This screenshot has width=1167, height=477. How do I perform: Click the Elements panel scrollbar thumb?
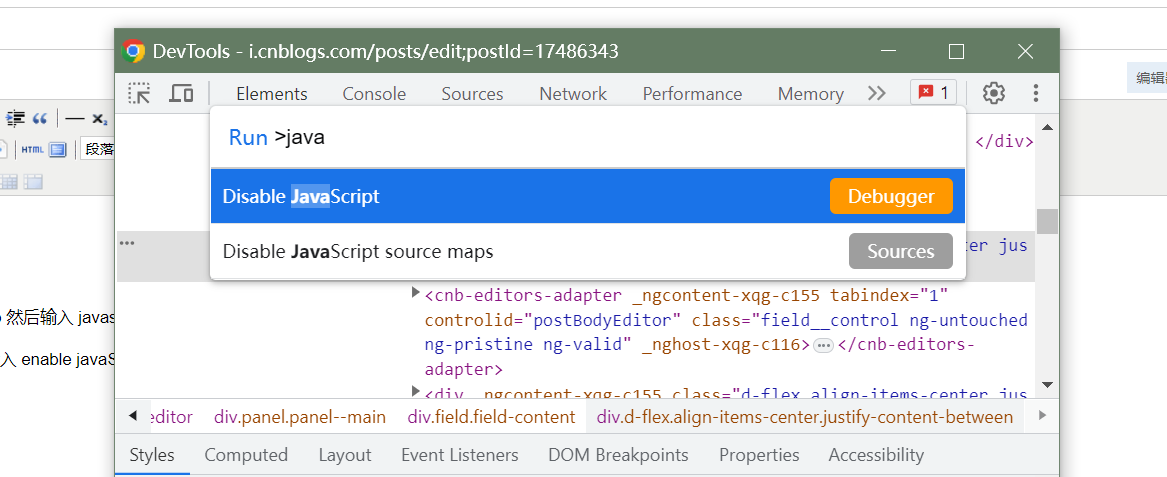point(1047,221)
